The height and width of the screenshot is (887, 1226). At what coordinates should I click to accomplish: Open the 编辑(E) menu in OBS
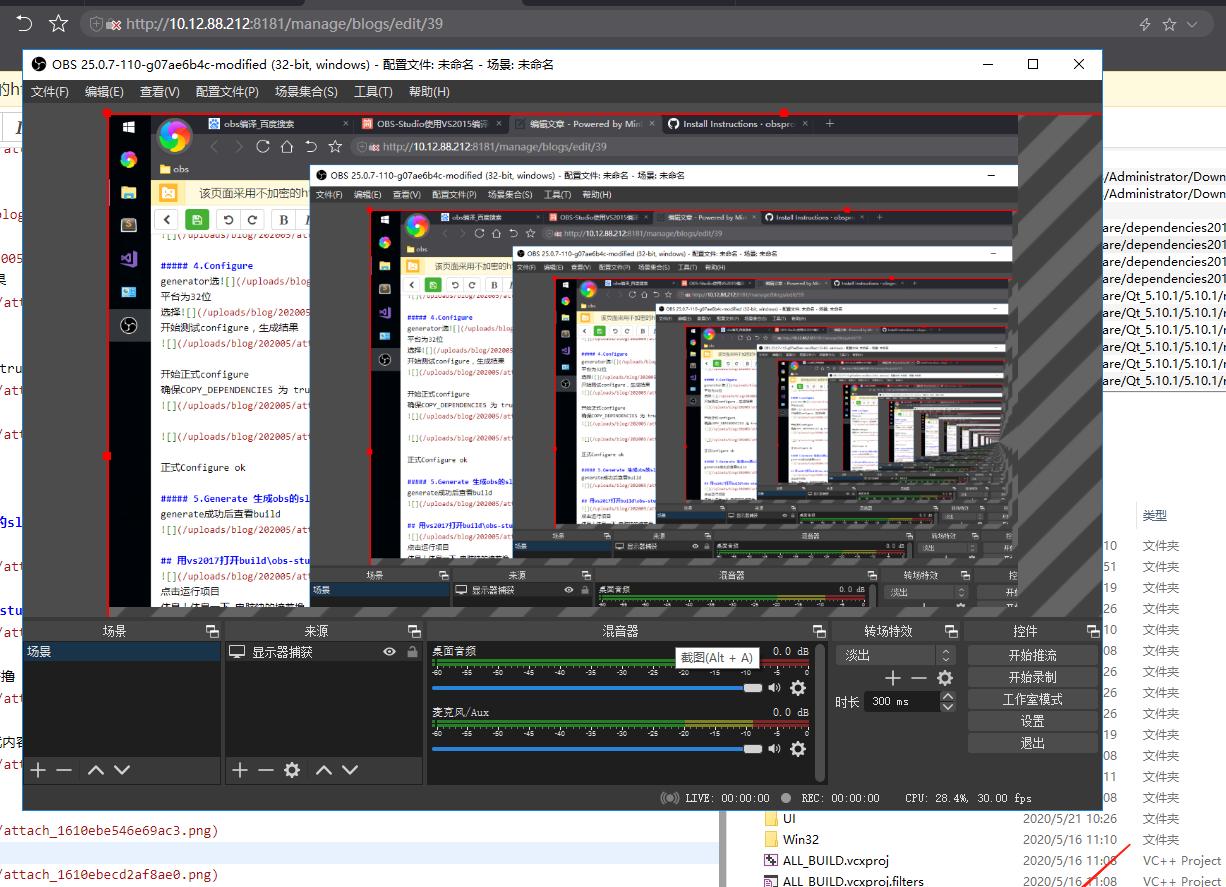click(104, 91)
